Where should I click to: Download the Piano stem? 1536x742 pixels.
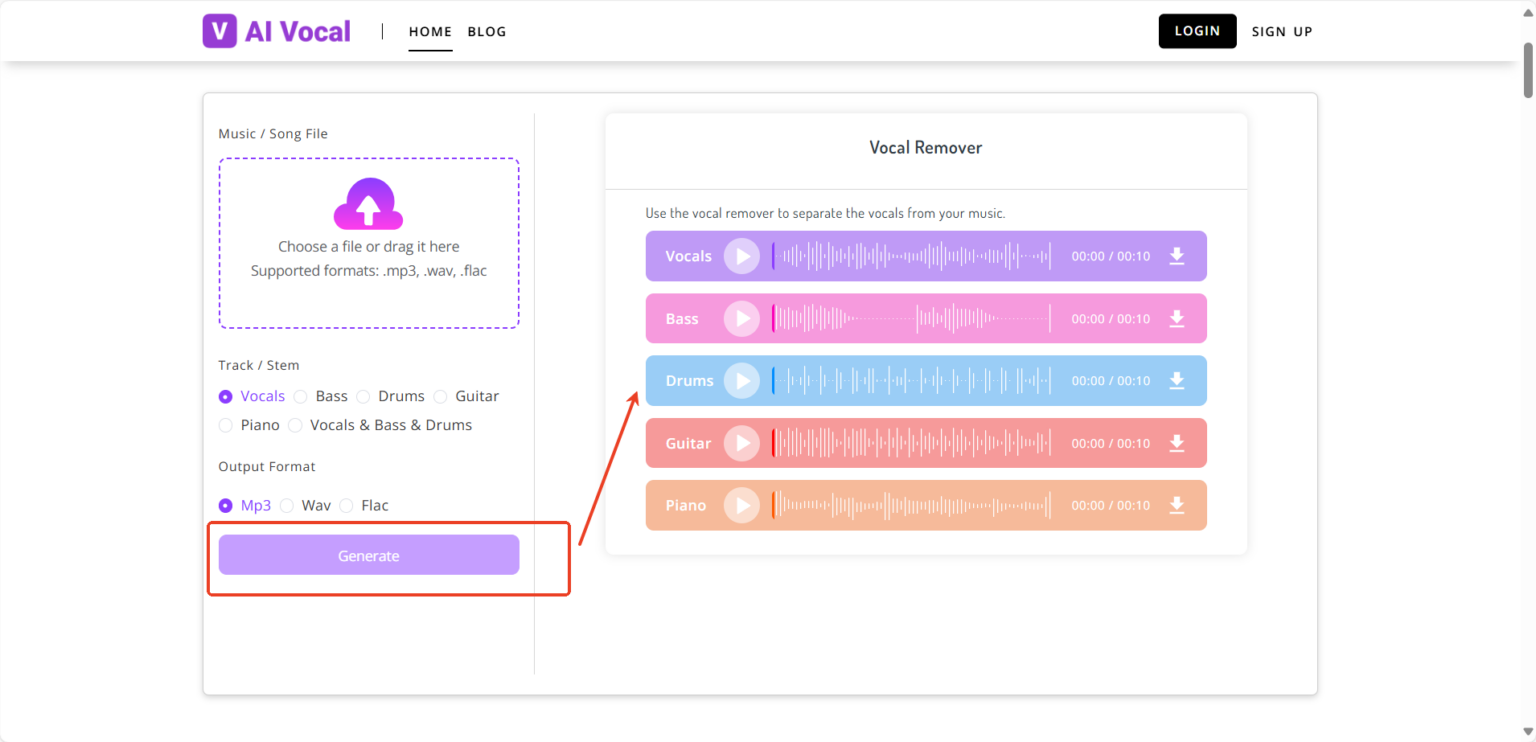pyautogui.click(x=1177, y=505)
